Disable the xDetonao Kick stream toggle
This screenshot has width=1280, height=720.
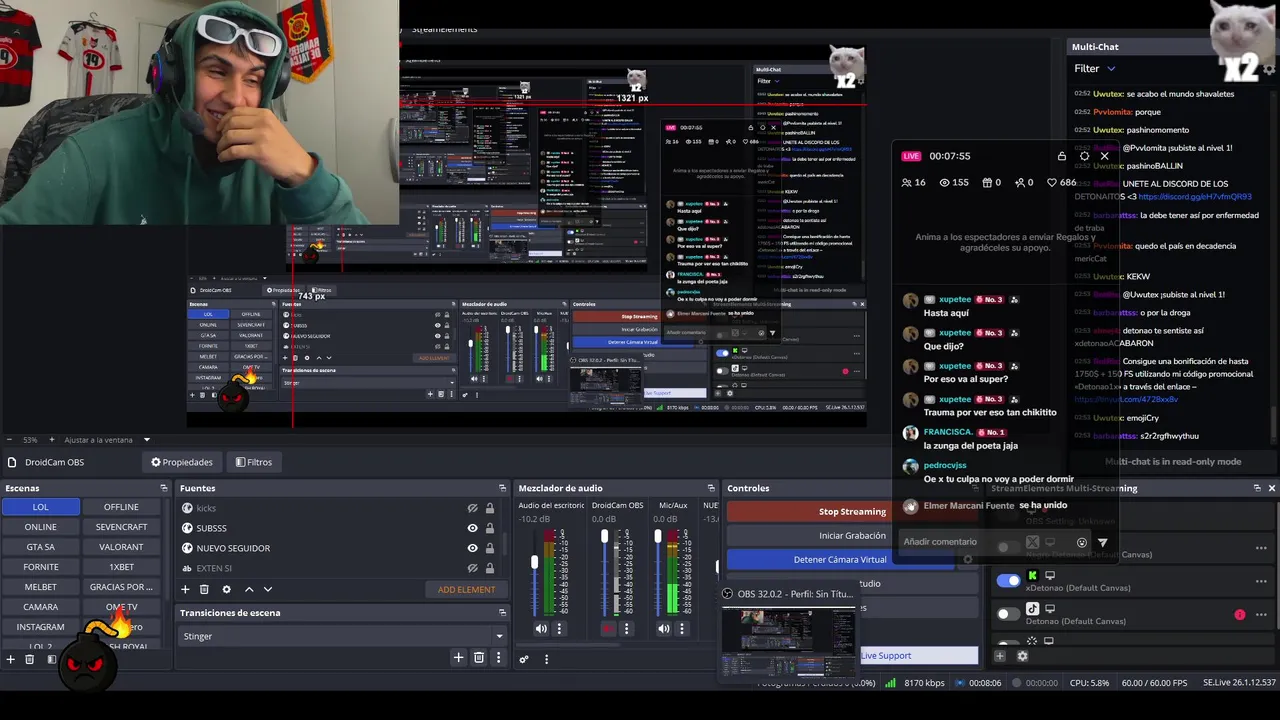point(1008,581)
